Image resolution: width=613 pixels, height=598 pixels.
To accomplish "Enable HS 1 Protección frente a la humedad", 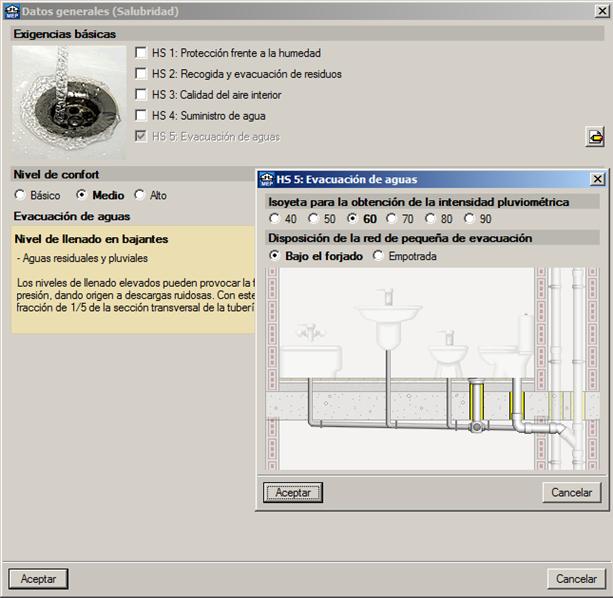I will point(142,52).
